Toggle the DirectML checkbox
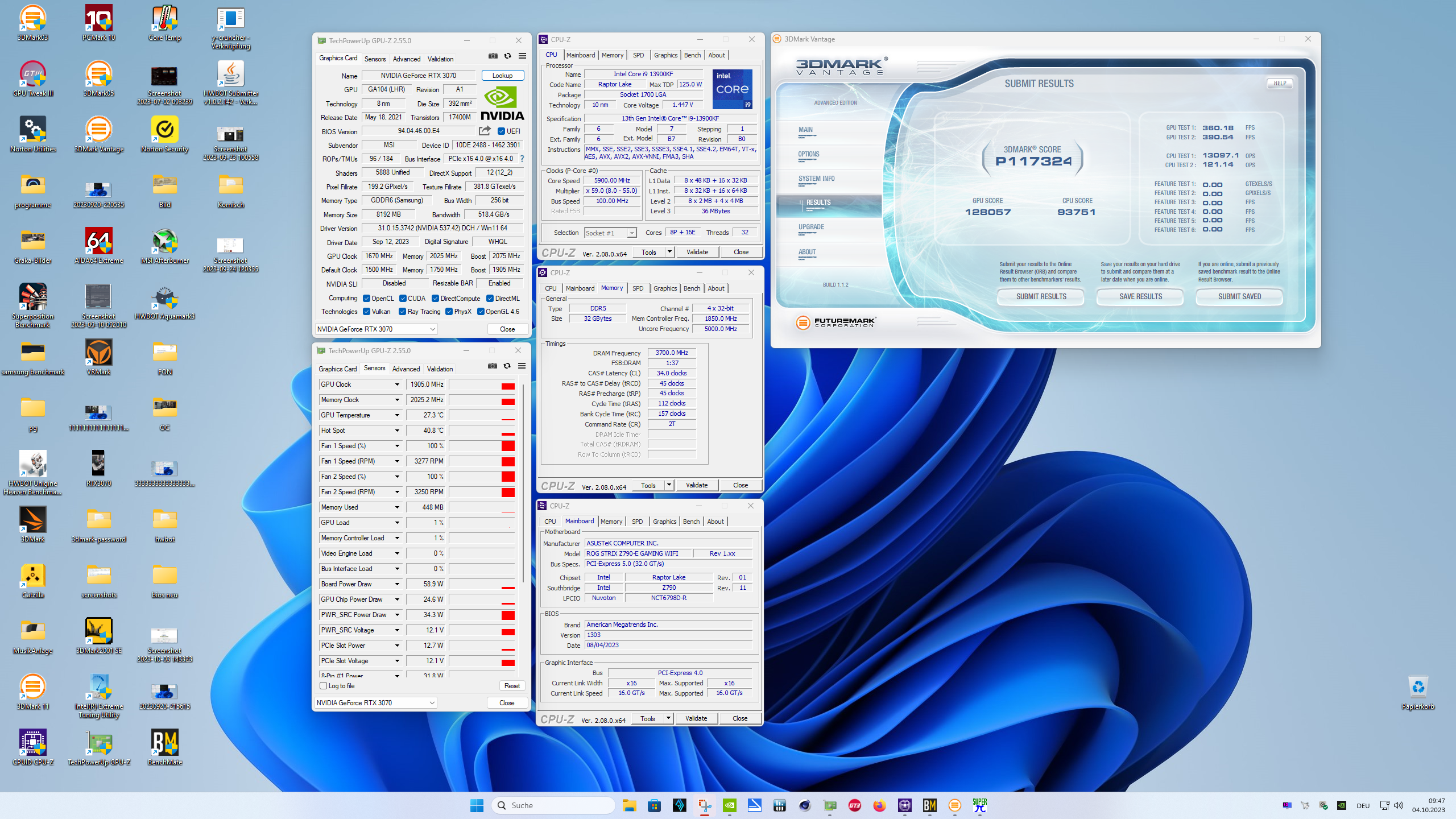1456x819 pixels. 490,298
